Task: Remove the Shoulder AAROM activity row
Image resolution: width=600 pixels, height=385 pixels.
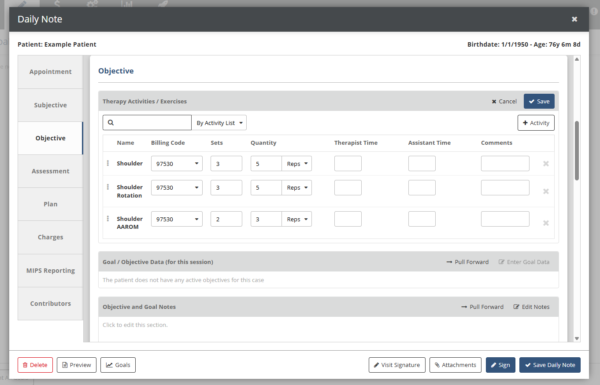Action: (x=546, y=223)
